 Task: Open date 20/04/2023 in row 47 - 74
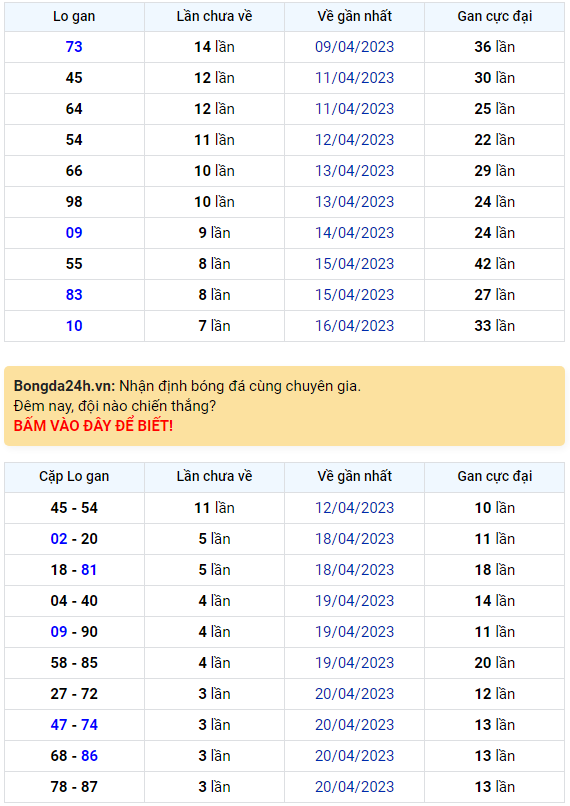355,725
